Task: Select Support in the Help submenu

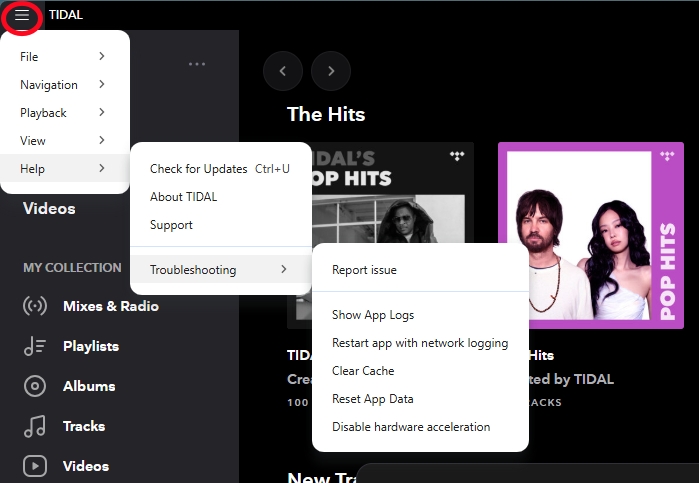Action: point(221,225)
